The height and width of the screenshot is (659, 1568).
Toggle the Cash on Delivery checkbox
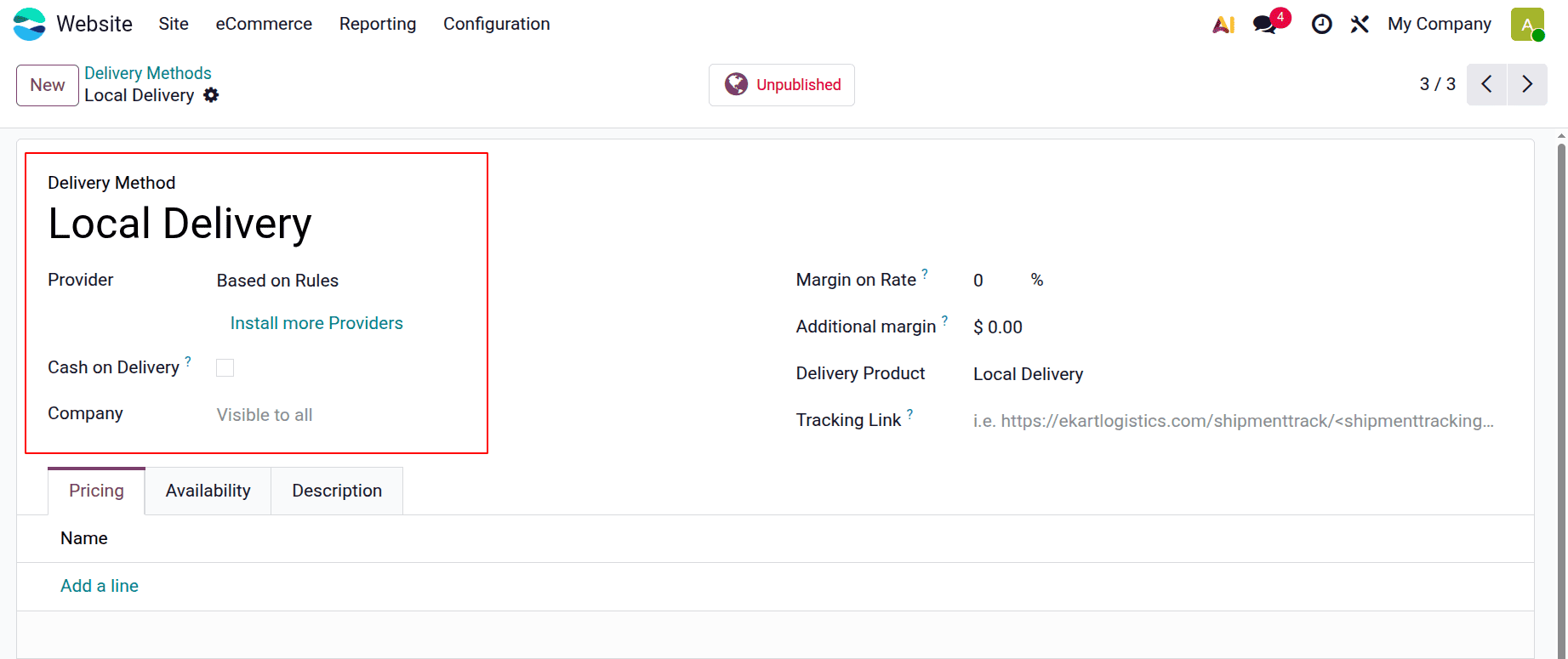tap(225, 367)
